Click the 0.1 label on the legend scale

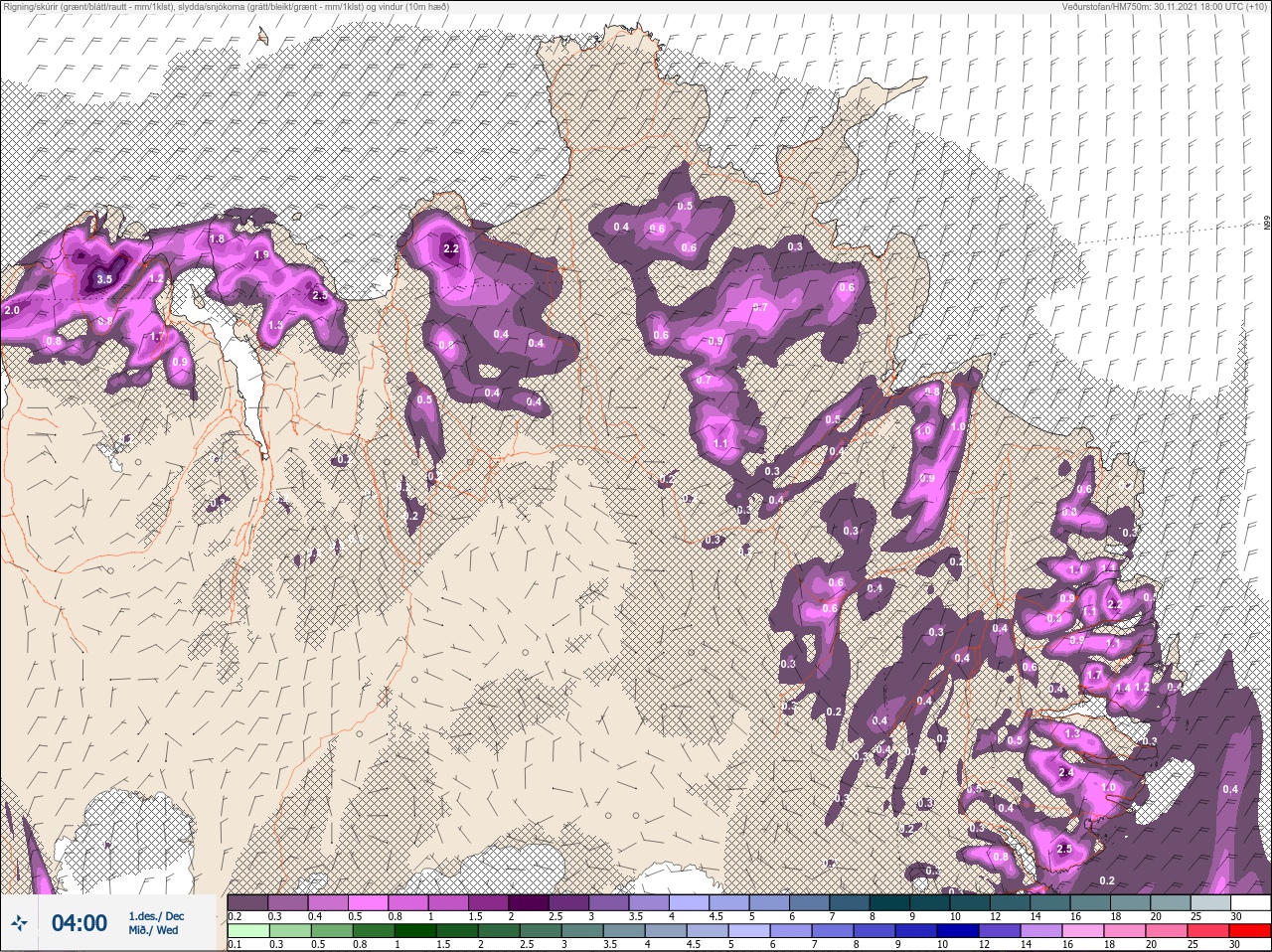235,945
